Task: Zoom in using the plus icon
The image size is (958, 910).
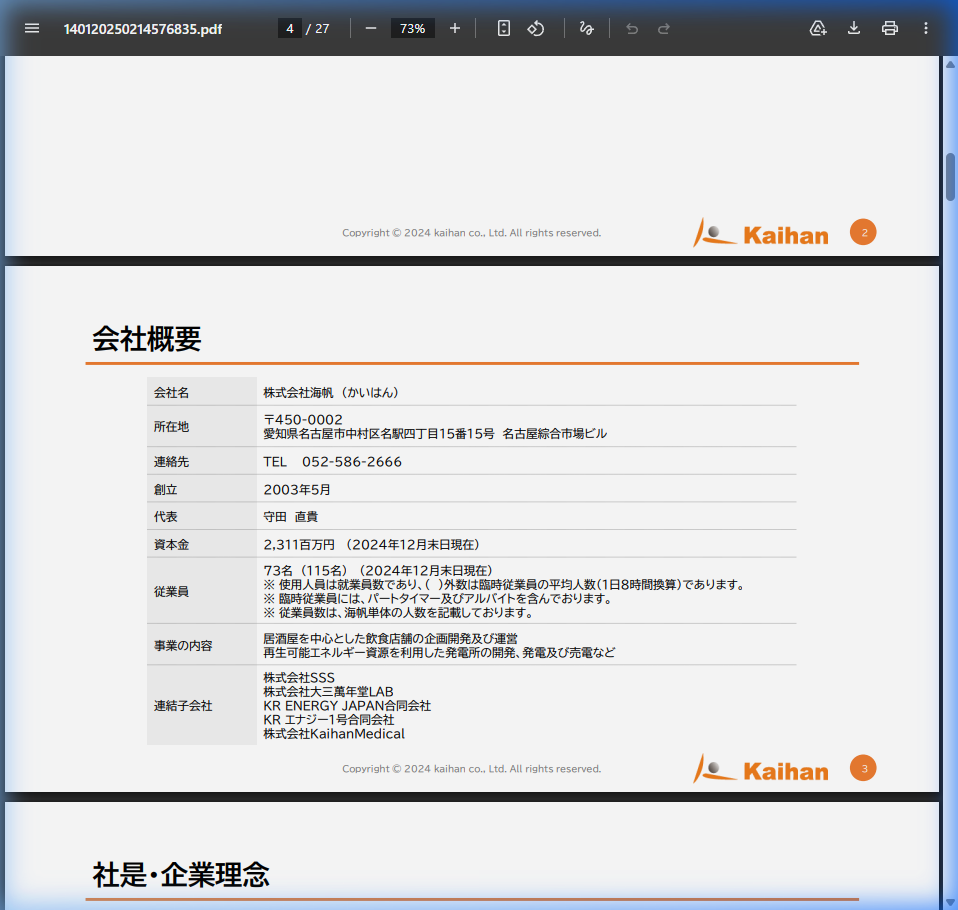Action: 455,28
